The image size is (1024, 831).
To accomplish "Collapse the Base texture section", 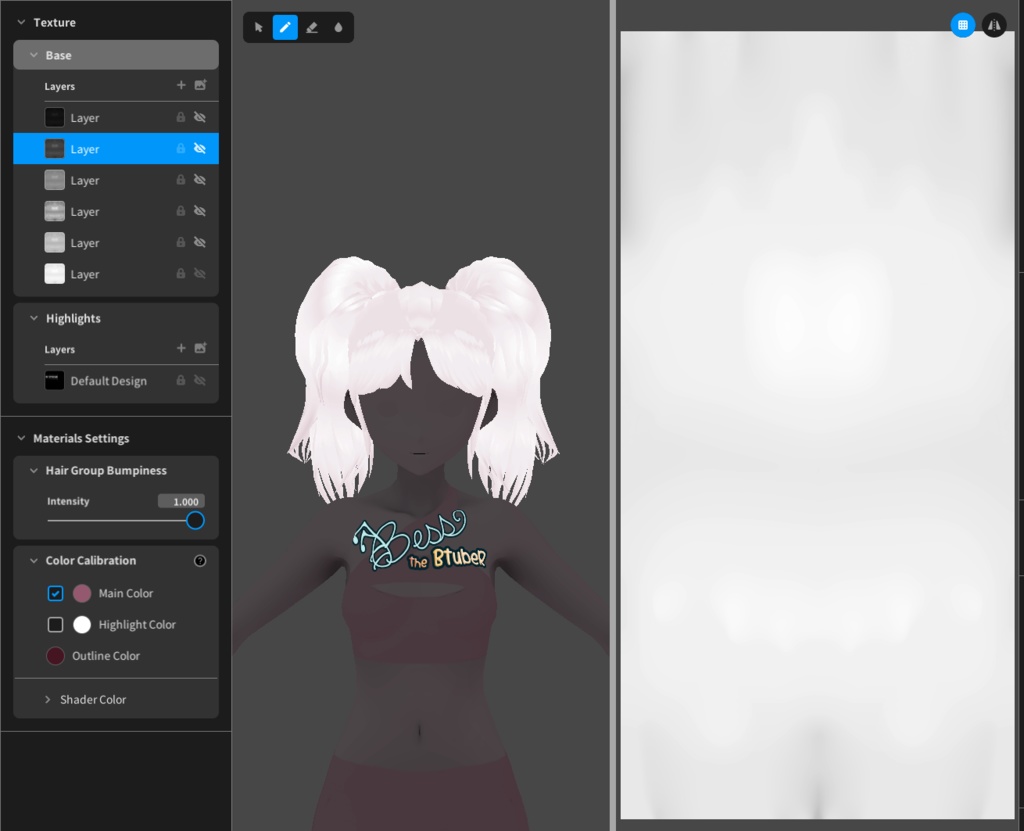I will pyautogui.click(x=36, y=54).
